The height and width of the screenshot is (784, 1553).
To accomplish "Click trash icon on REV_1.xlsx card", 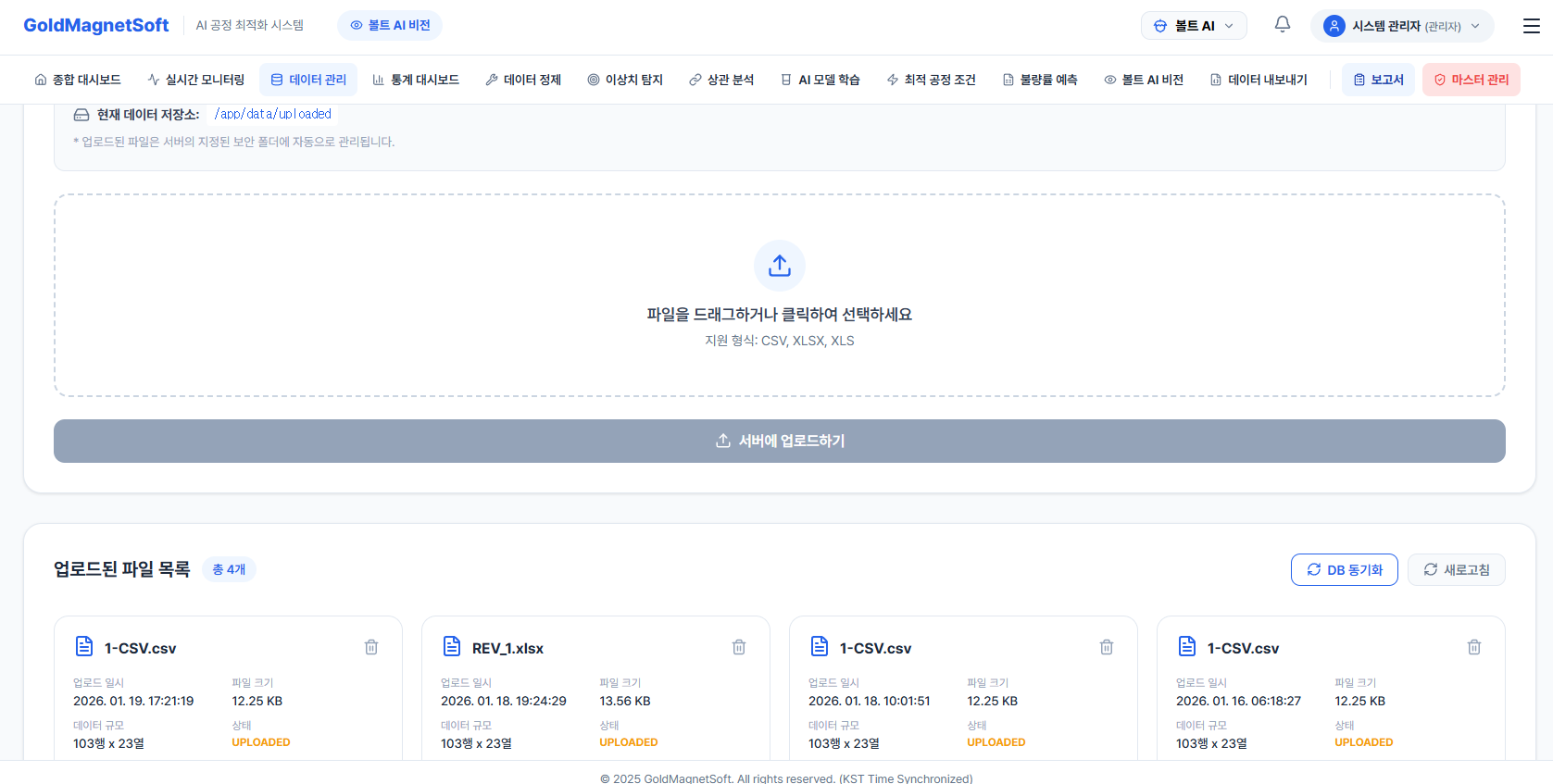I will point(739,647).
